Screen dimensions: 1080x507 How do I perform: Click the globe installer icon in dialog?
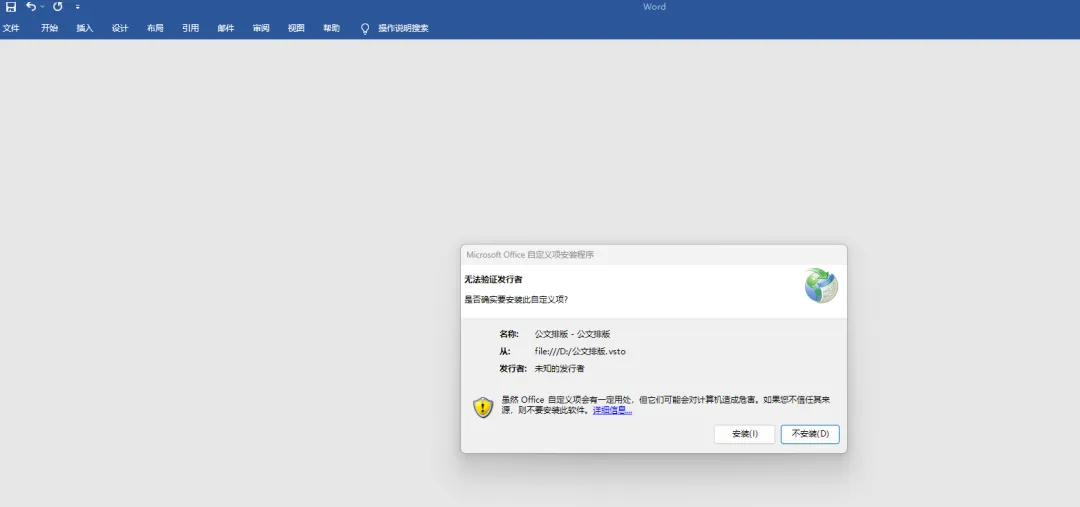coord(821,286)
